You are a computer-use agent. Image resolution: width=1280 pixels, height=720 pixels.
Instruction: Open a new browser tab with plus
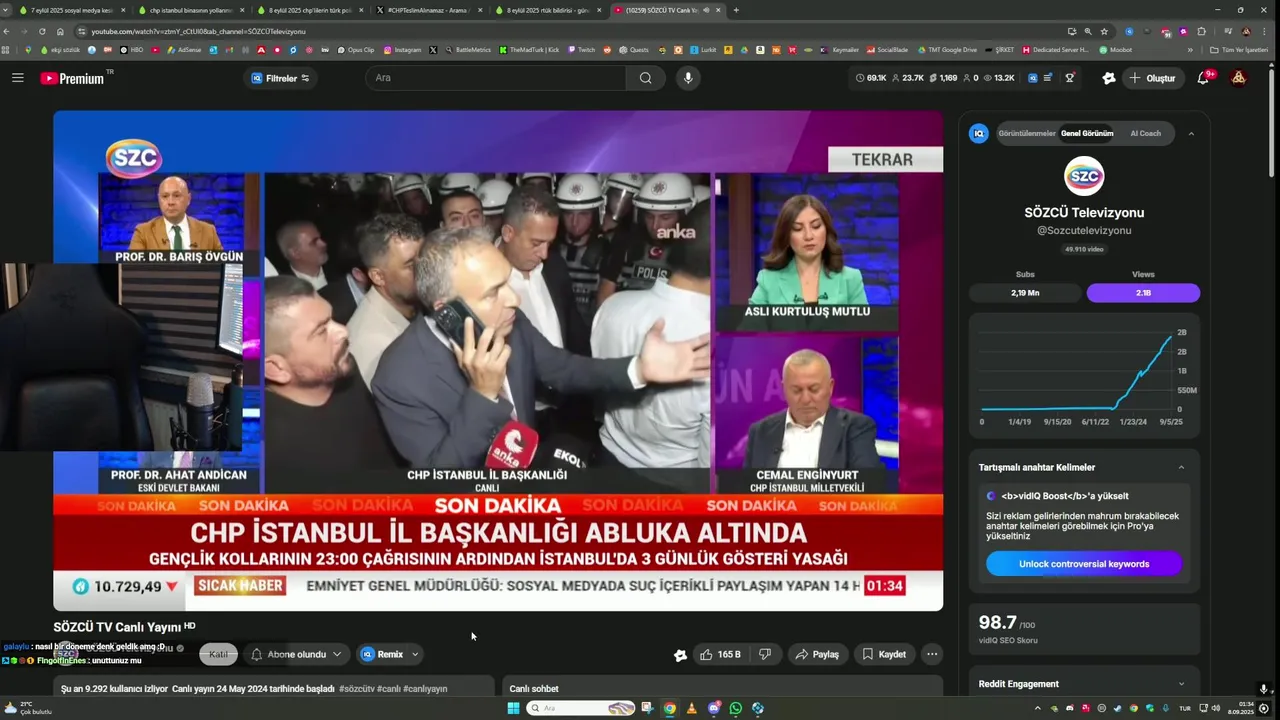point(736,10)
